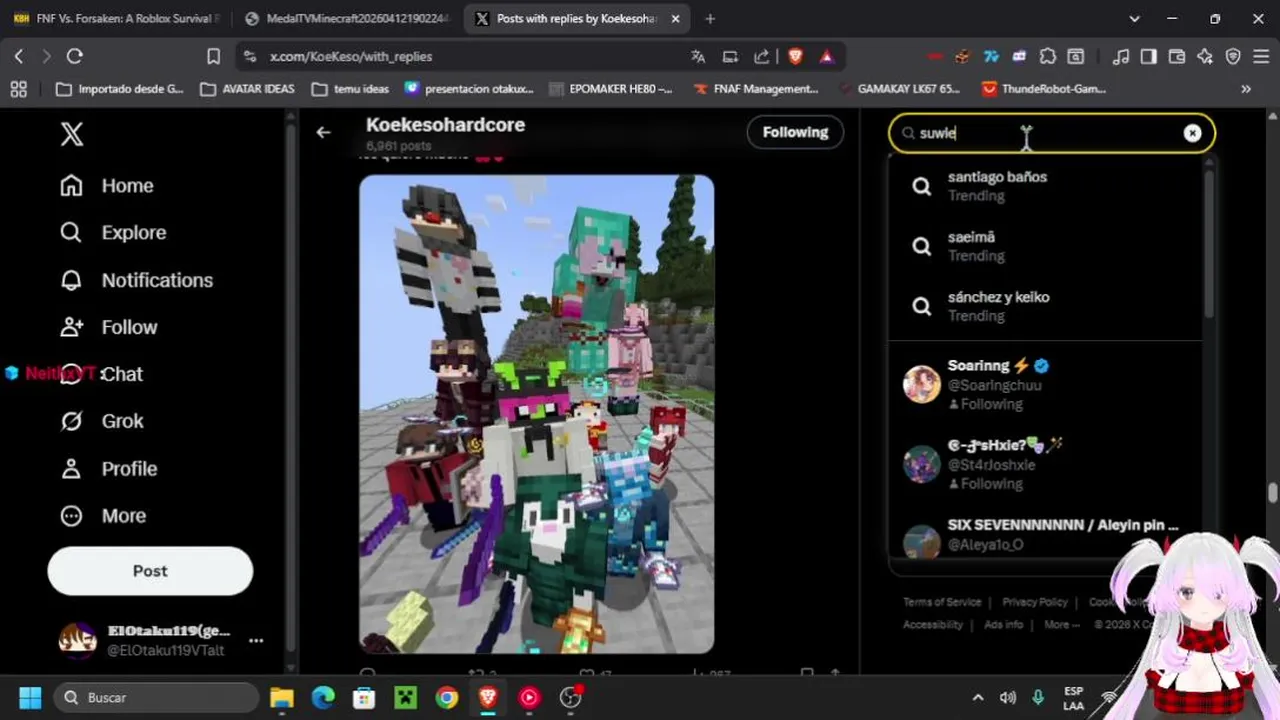Open Google Chrome from the taskbar
Viewport: 1280px width, 720px height.
(447, 697)
